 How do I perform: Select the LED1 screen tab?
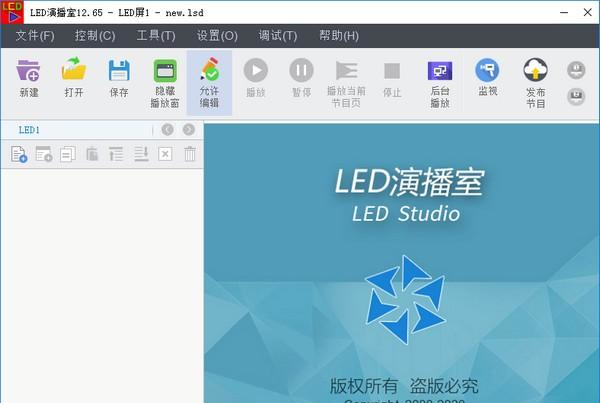click(x=29, y=130)
